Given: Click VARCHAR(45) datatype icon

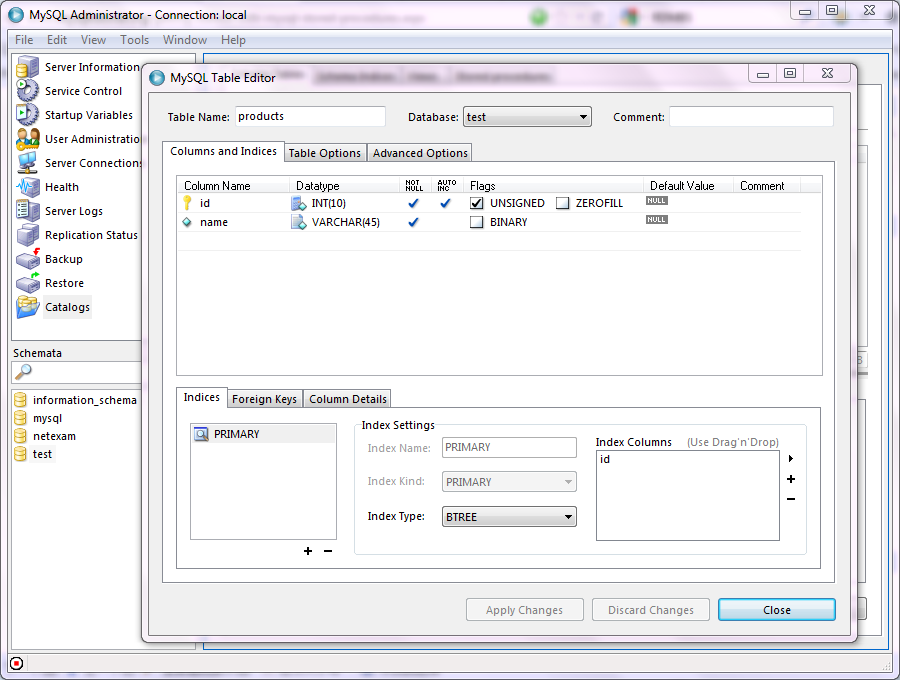Looking at the screenshot, I should (298, 222).
